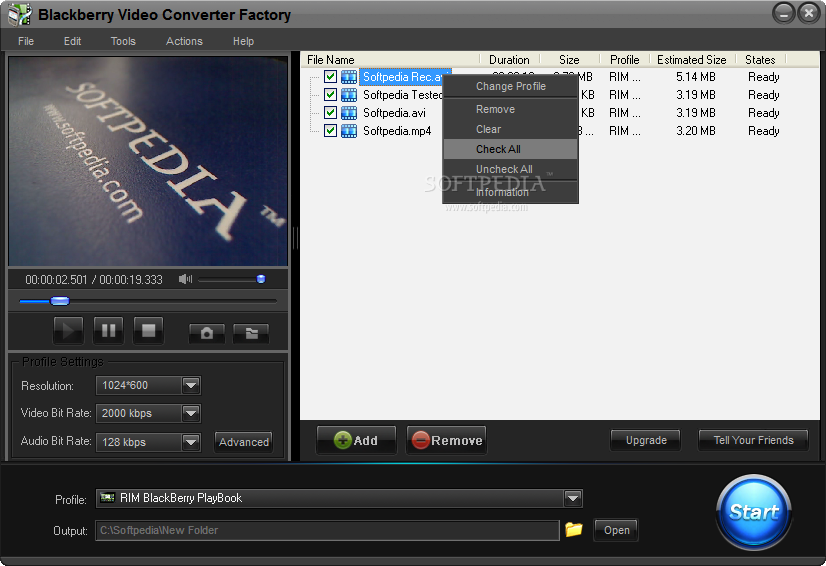
Task: Select Check All in context menu
Action: coord(510,149)
